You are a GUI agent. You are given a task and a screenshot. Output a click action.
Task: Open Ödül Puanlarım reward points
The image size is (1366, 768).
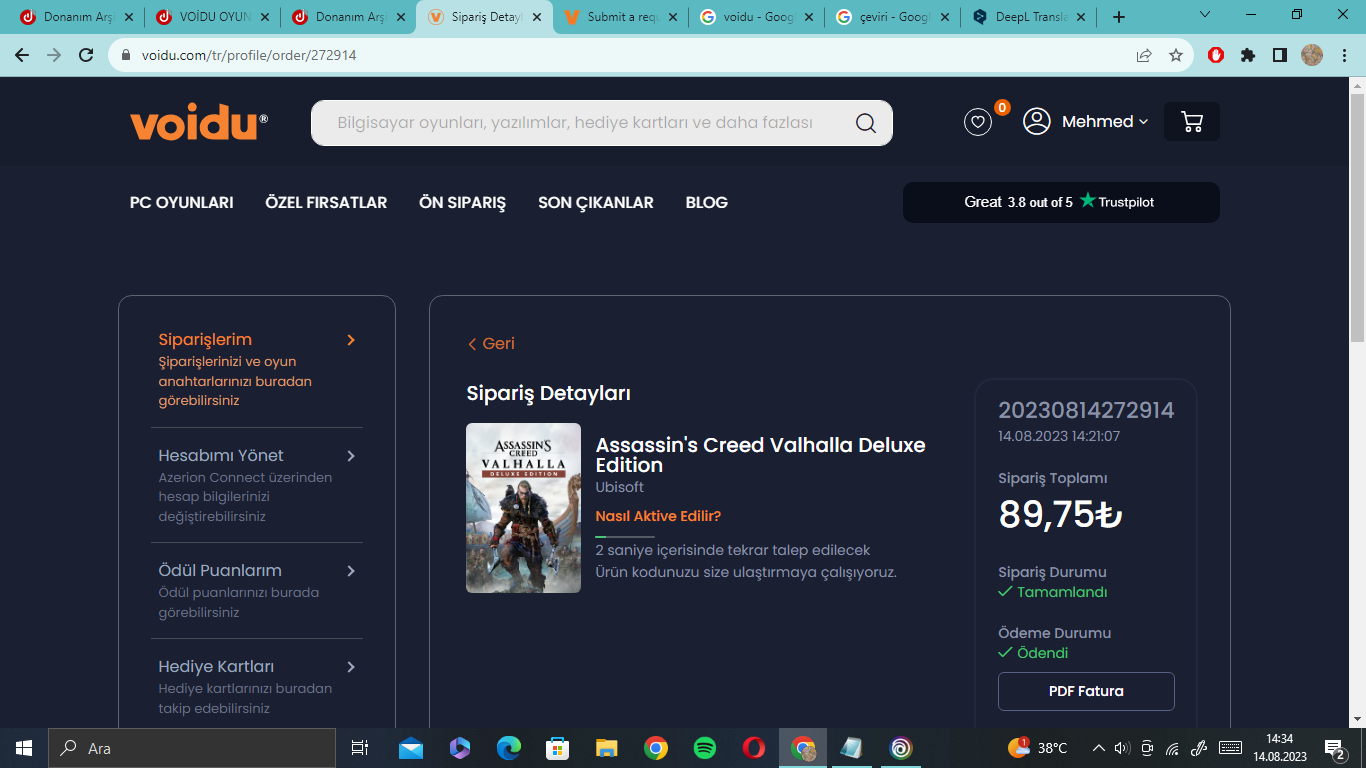pyautogui.click(x=220, y=571)
